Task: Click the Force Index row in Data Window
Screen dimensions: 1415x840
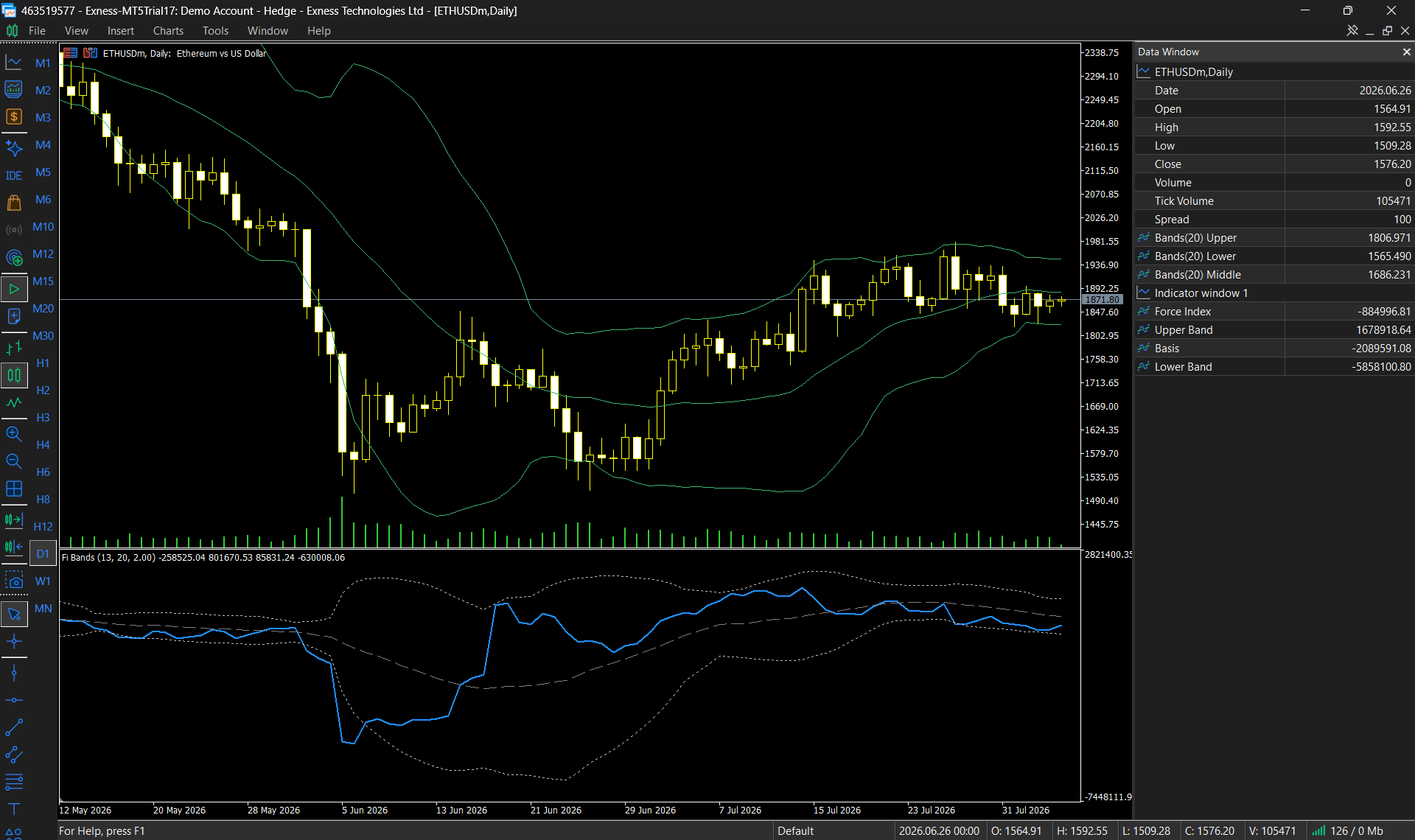Action: tap(1273, 311)
